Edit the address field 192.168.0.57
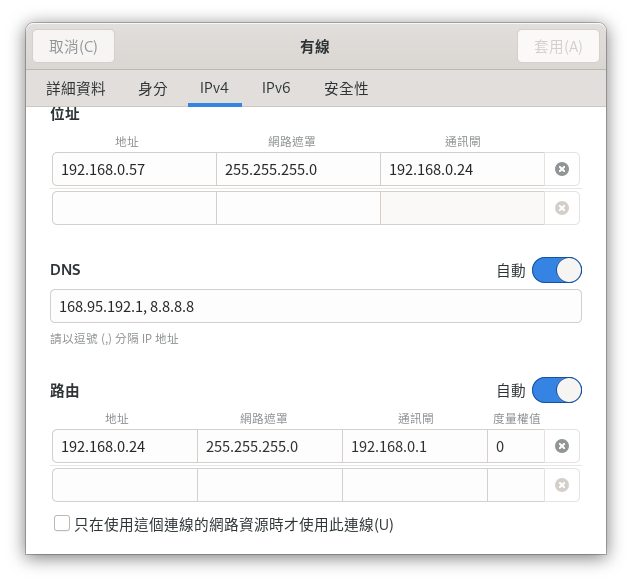This screenshot has width=632, height=583. click(x=134, y=169)
